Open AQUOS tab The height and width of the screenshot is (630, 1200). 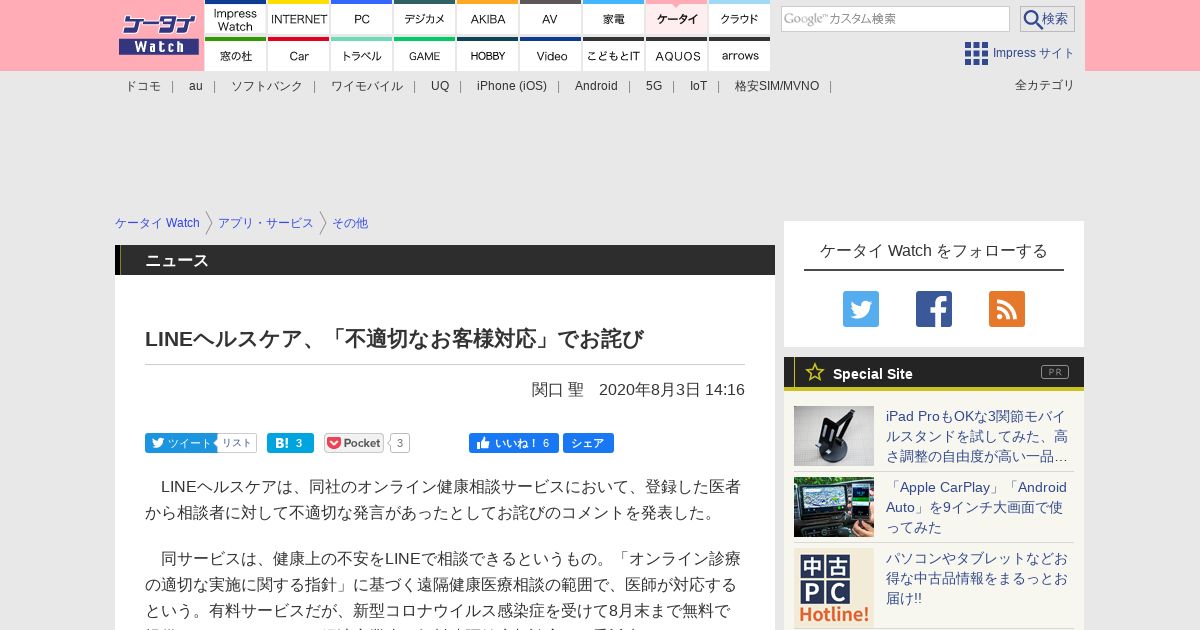pos(677,54)
